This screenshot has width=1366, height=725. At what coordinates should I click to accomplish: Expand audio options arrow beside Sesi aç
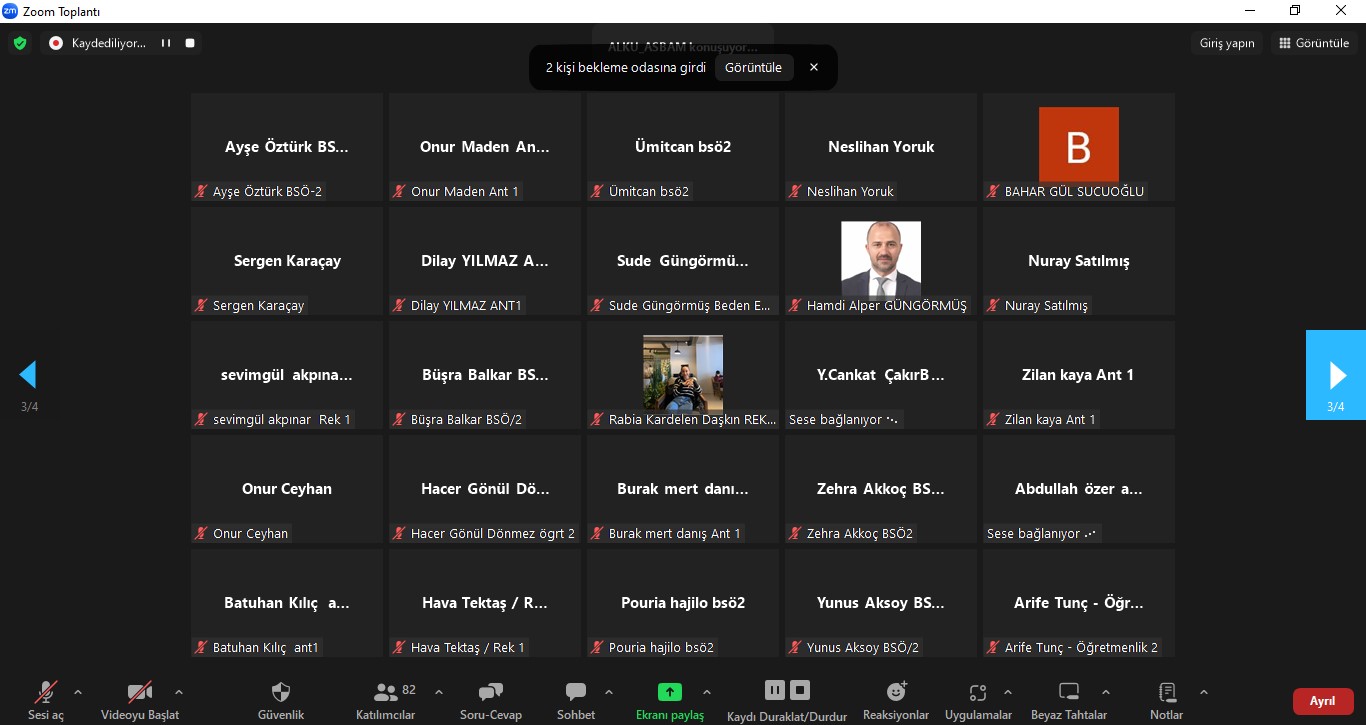coord(78,692)
